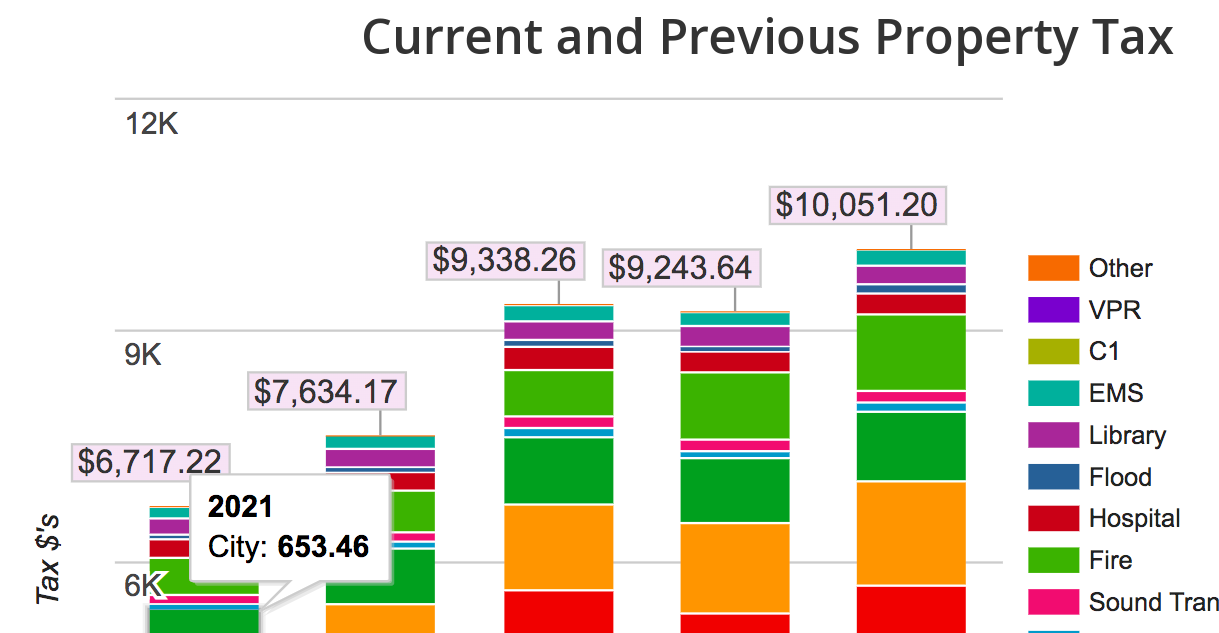Viewport: 1219px width, 633px height.
Task: Click purple Library segment in $10,051.20 bar
Action: [911, 275]
